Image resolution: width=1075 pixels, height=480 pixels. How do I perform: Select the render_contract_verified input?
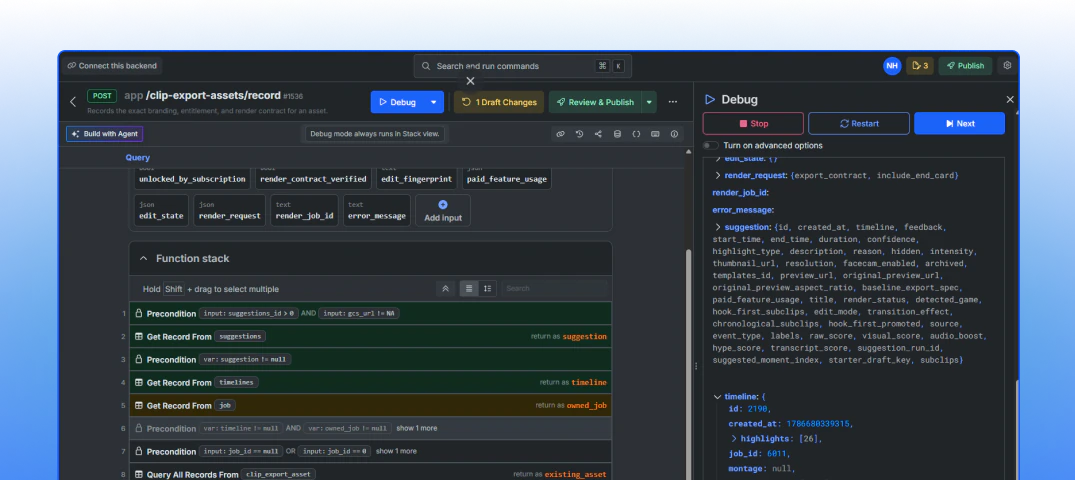(x=313, y=179)
